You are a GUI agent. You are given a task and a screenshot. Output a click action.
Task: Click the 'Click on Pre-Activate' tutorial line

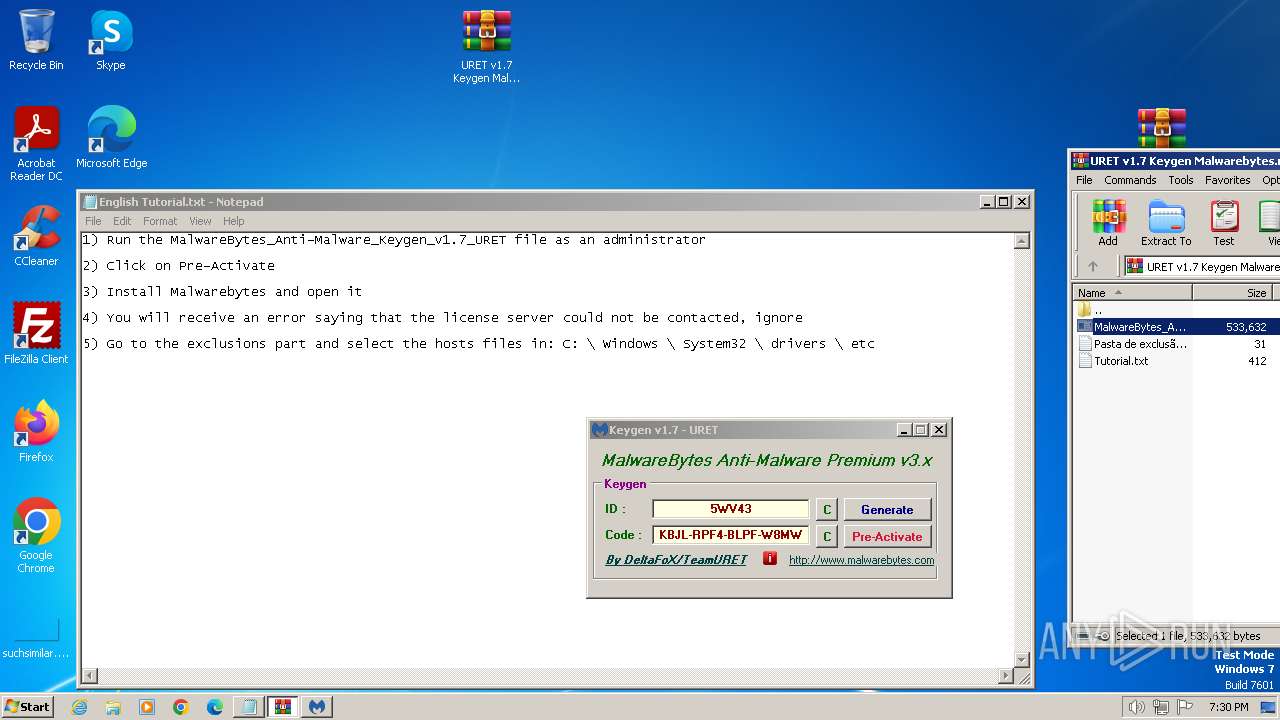click(x=178, y=266)
